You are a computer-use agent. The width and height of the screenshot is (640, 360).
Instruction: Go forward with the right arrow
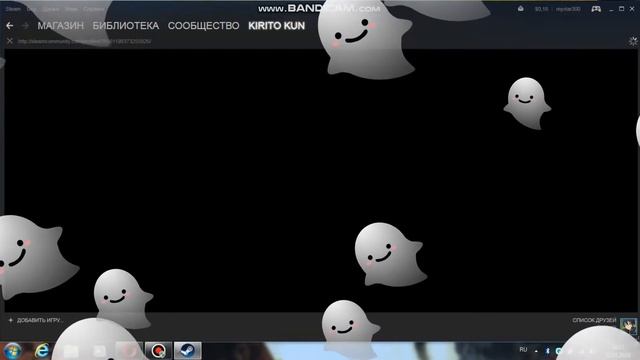pyautogui.click(x=25, y=26)
